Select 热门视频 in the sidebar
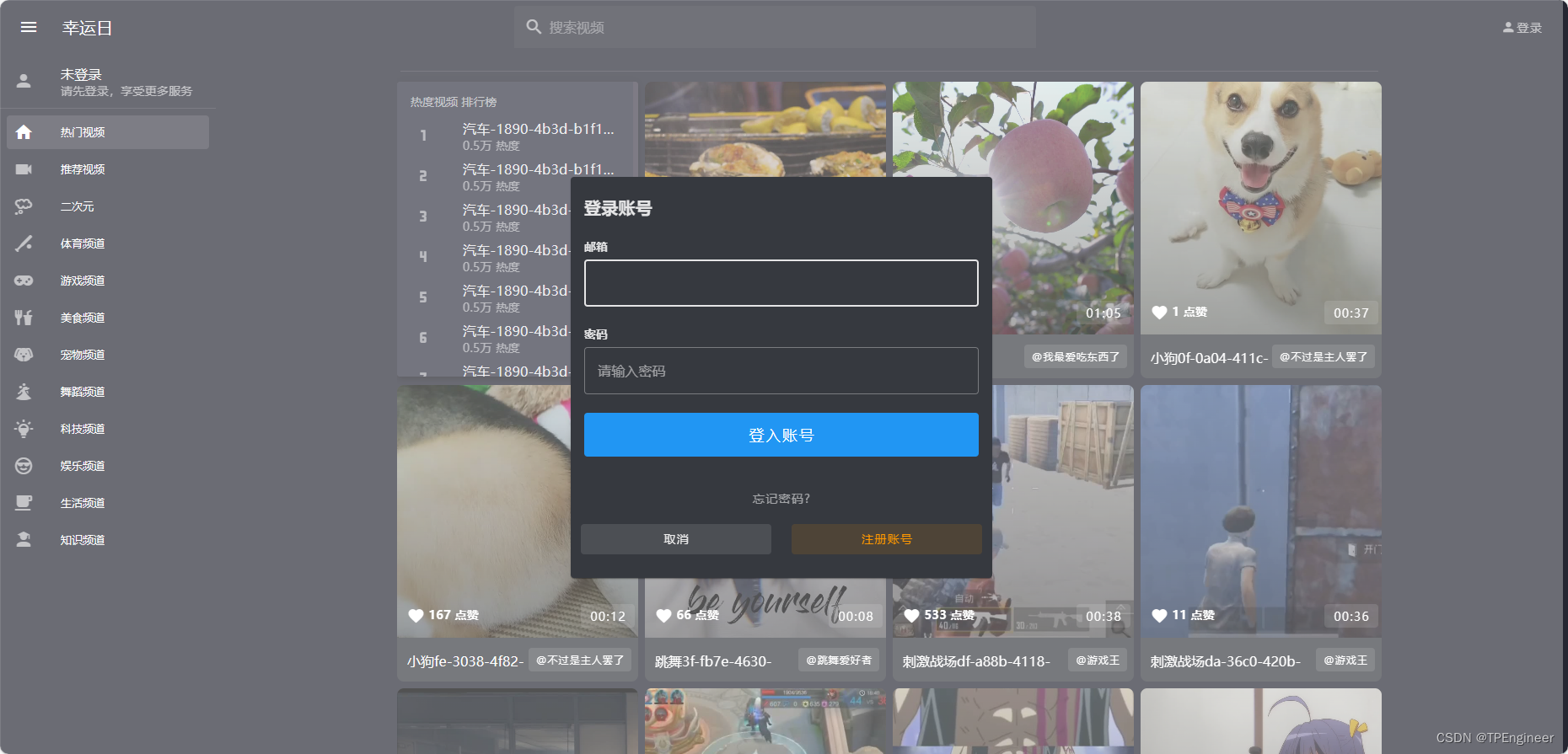1568x754 pixels. 108,132
